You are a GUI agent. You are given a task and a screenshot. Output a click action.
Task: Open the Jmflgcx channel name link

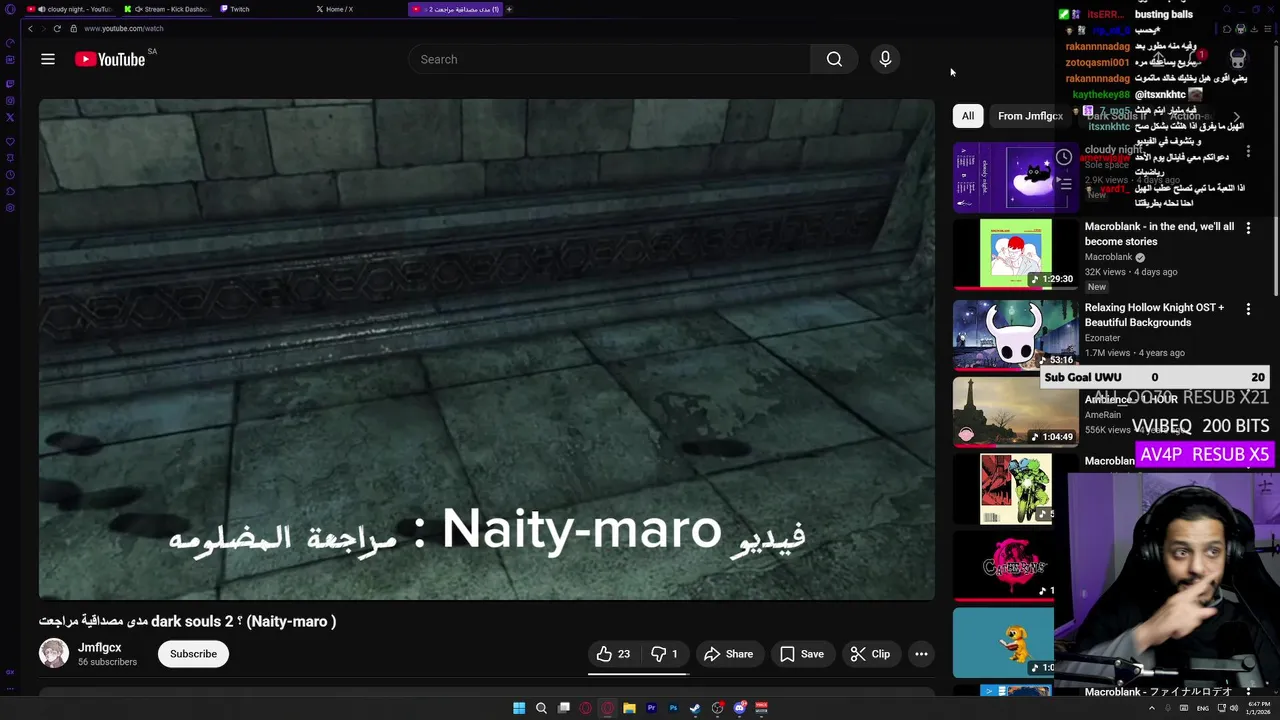point(100,647)
